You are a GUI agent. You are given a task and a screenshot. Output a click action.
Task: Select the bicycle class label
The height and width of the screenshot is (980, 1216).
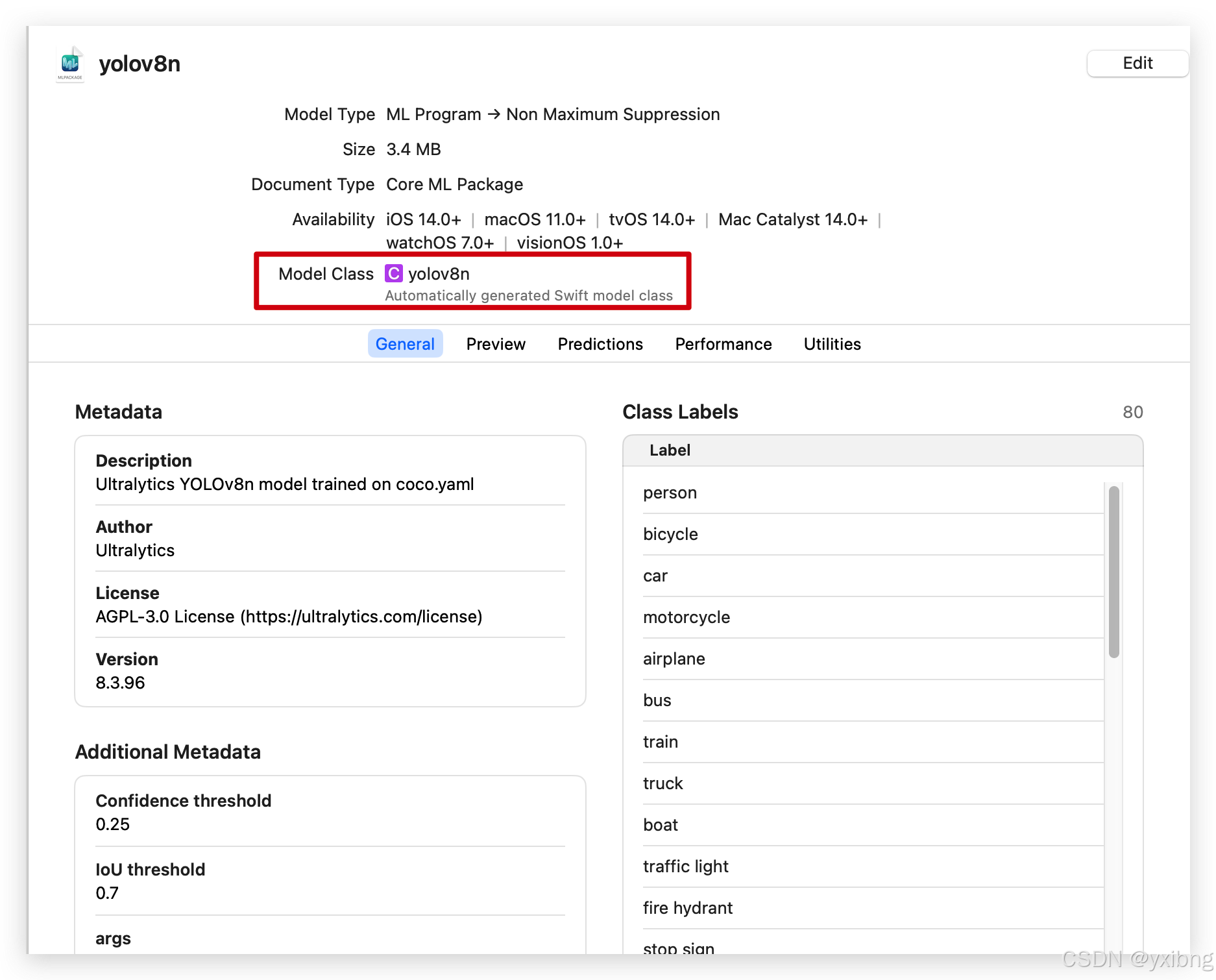(670, 533)
